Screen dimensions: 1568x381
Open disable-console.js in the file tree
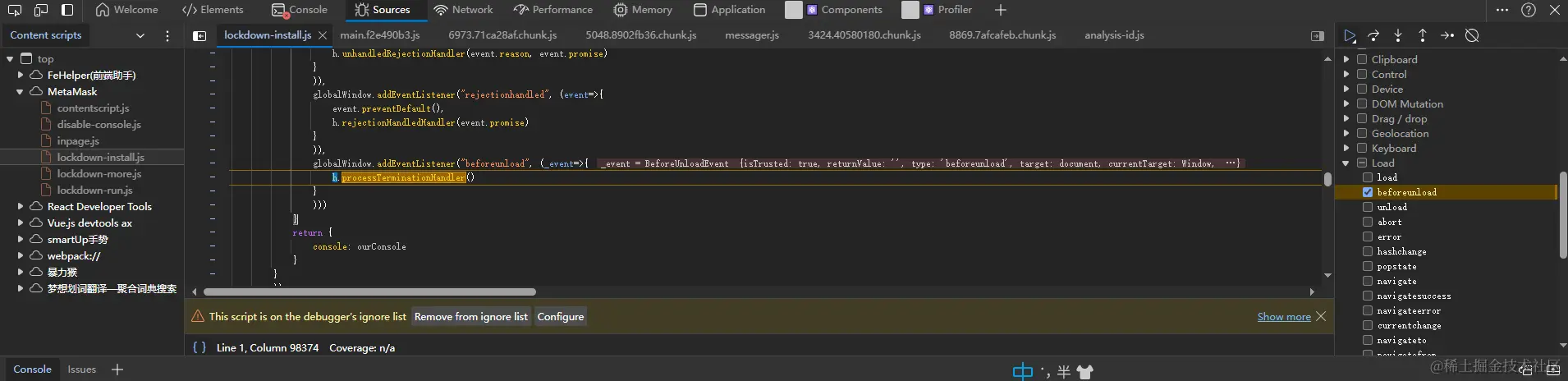click(99, 124)
